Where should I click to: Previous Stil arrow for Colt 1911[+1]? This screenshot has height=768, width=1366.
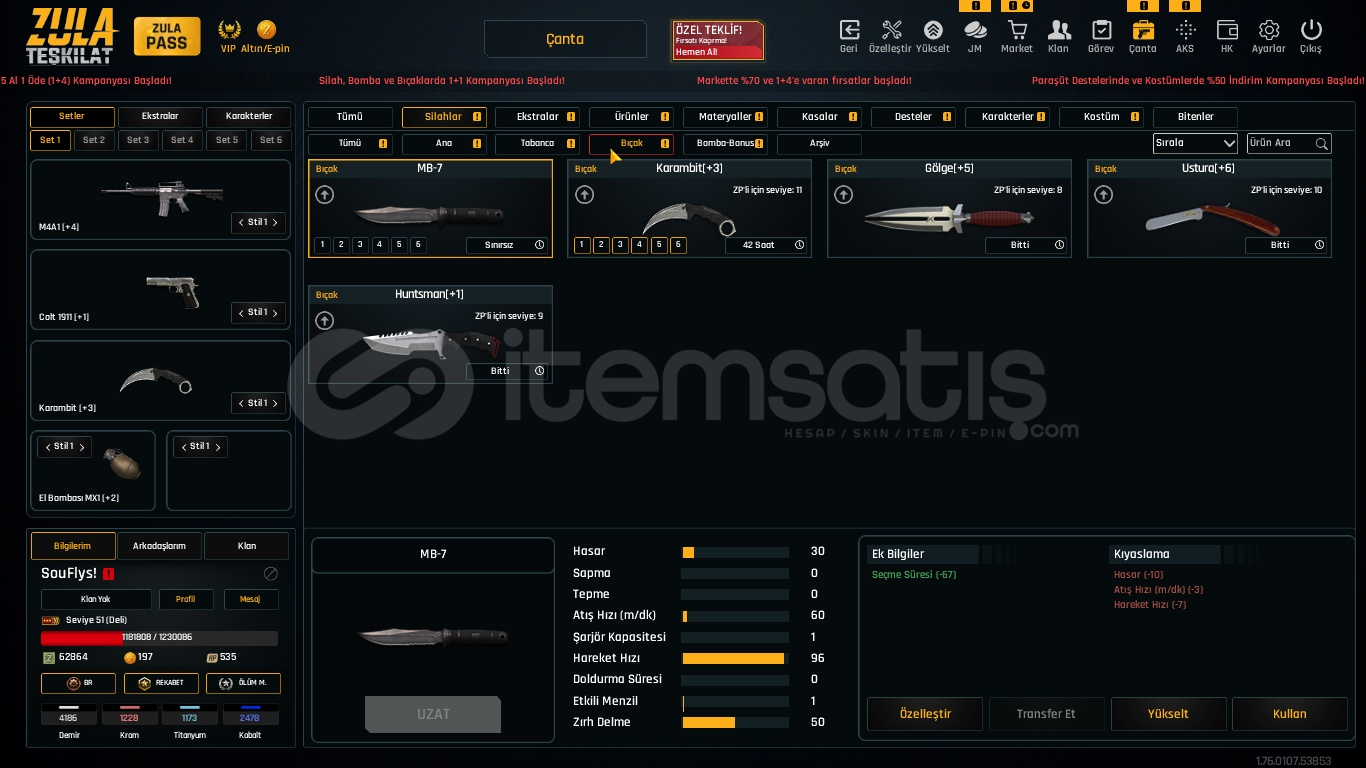240,312
